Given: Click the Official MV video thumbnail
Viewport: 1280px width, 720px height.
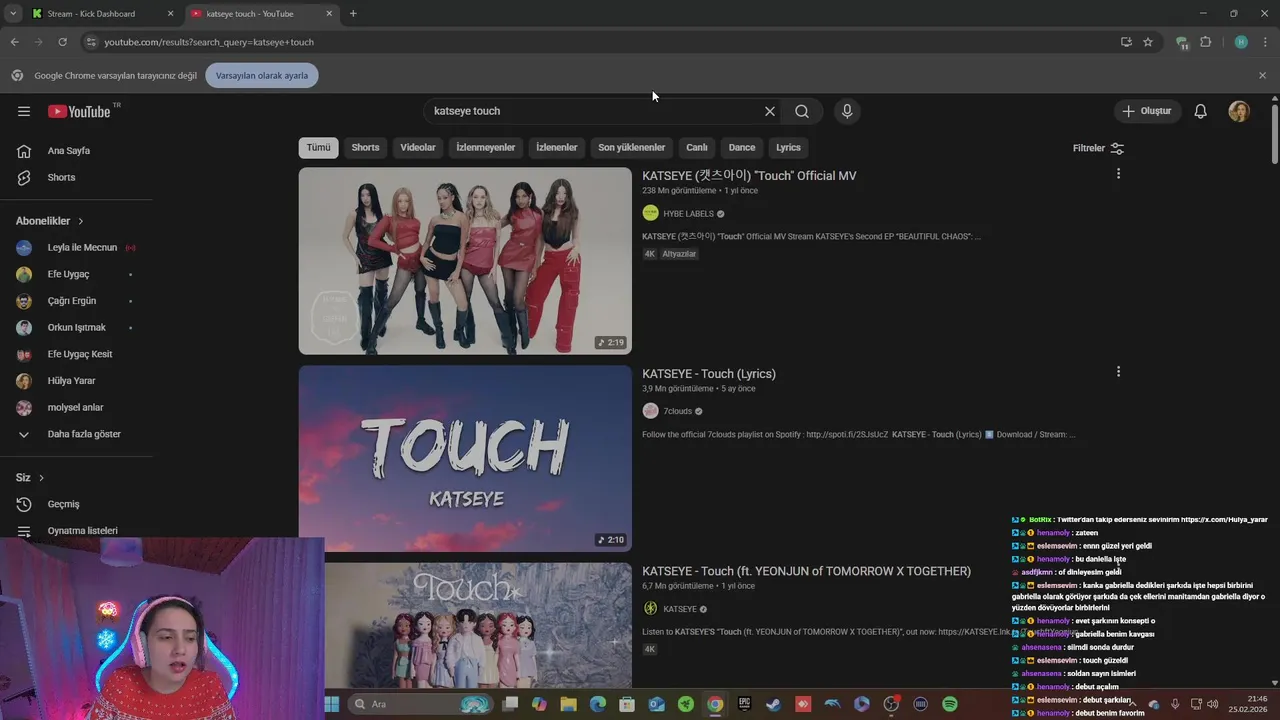Looking at the screenshot, I should [x=465, y=260].
